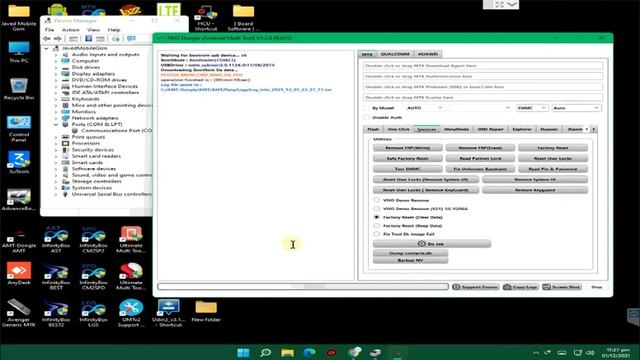
Task: Open File Explorer from the taskbar
Action: tap(287, 352)
